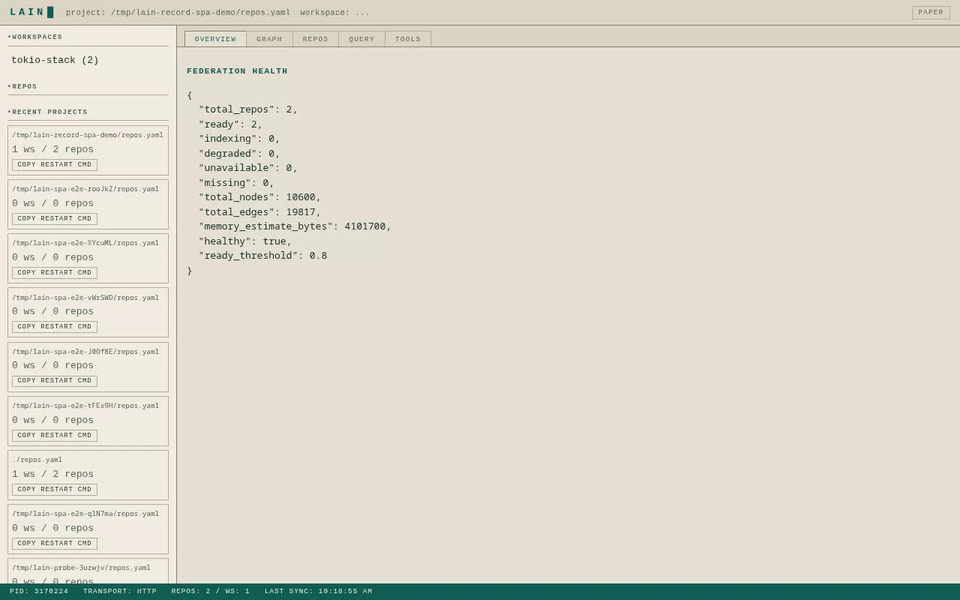960x600 pixels.
Task: Click the "degraded": 0 line
Action: 239,154
